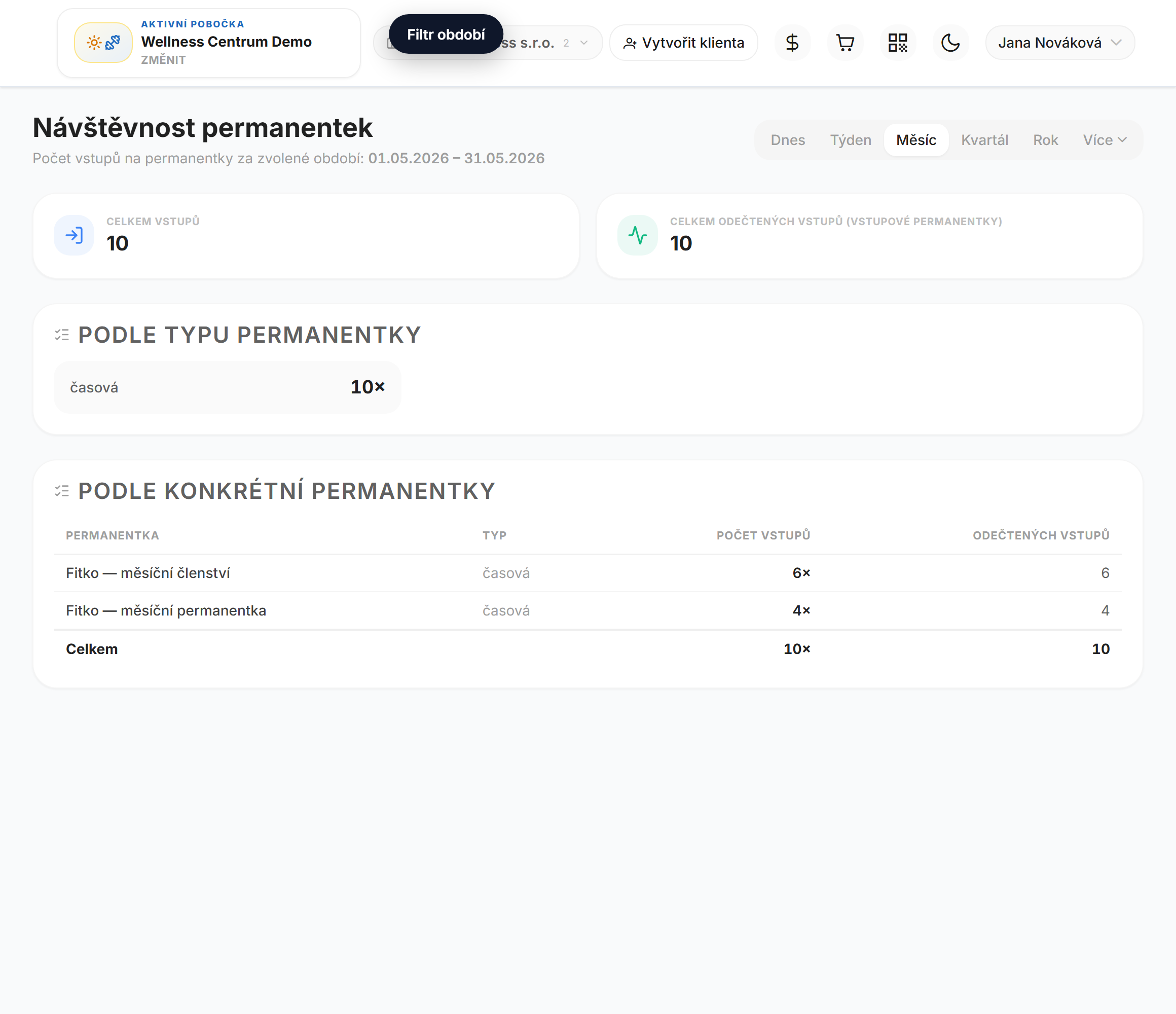The width and height of the screenshot is (1176, 1014).
Task: Open the company s.r.o. selector dropdown
Action: coord(488,43)
